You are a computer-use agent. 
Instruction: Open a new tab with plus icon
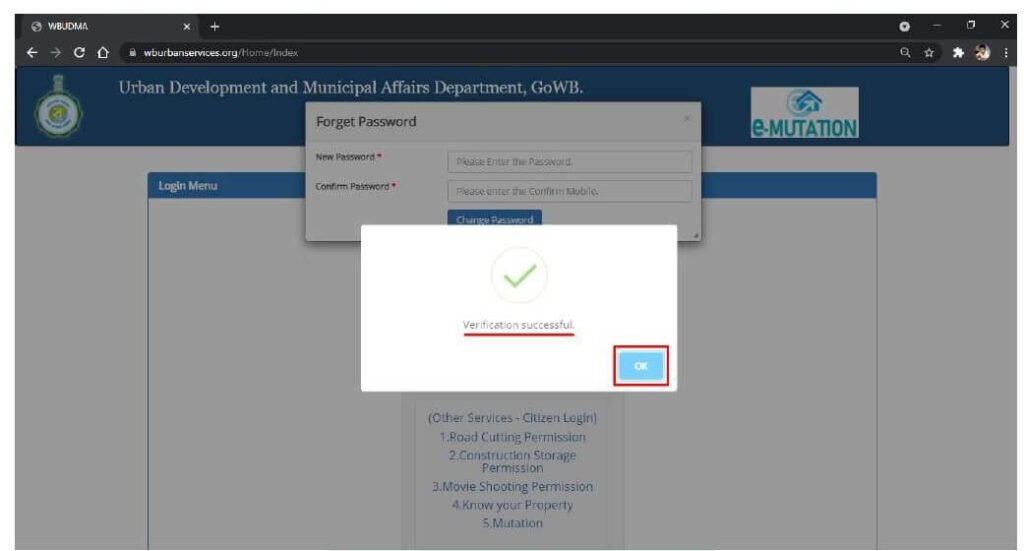coord(215,27)
